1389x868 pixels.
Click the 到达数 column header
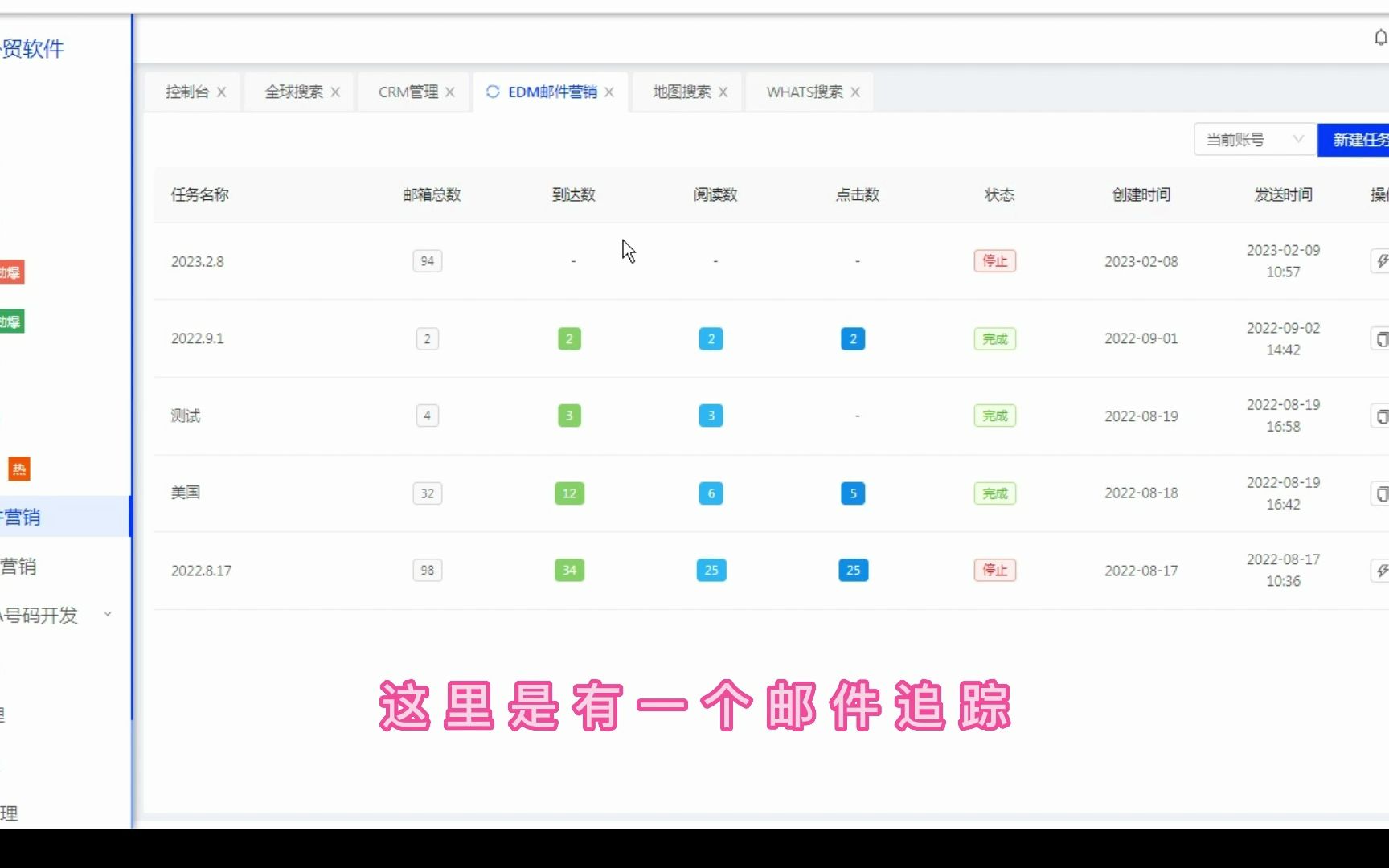pyautogui.click(x=574, y=195)
